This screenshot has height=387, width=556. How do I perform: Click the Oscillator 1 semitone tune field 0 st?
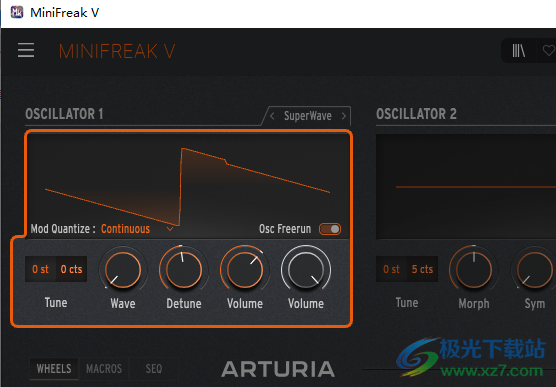pyautogui.click(x=40, y=269)
